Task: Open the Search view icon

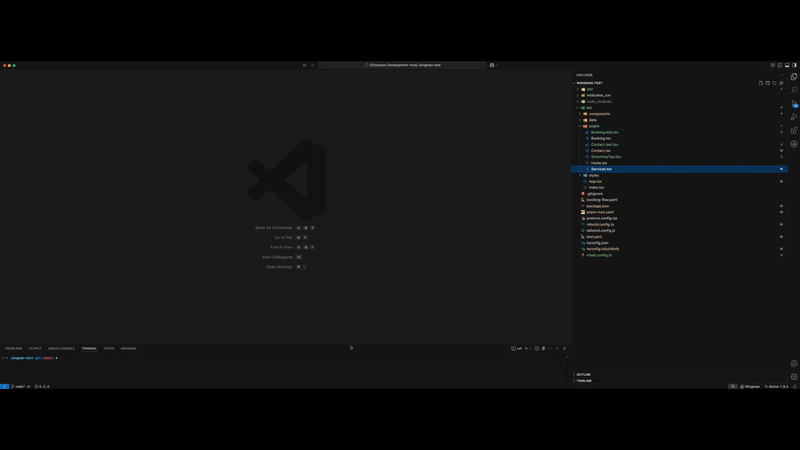Action: pyautogui.click(x=794, y=90)
